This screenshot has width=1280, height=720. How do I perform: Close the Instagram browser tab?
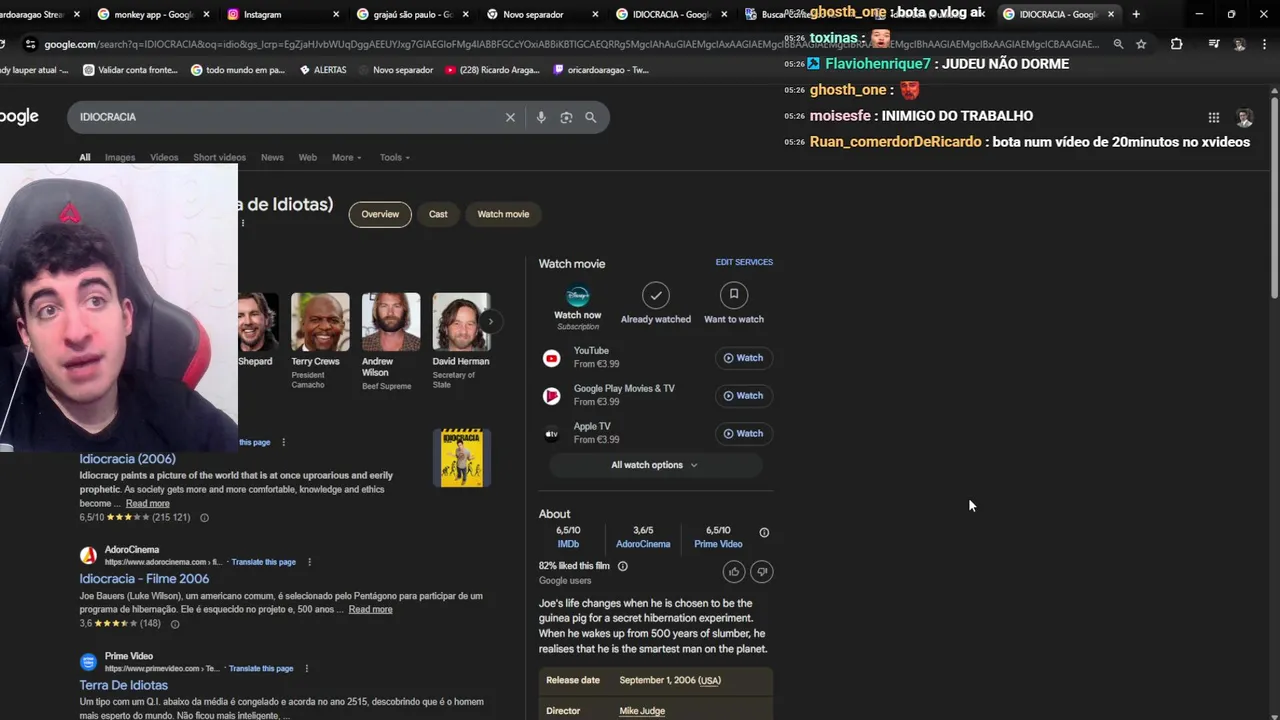335,14
